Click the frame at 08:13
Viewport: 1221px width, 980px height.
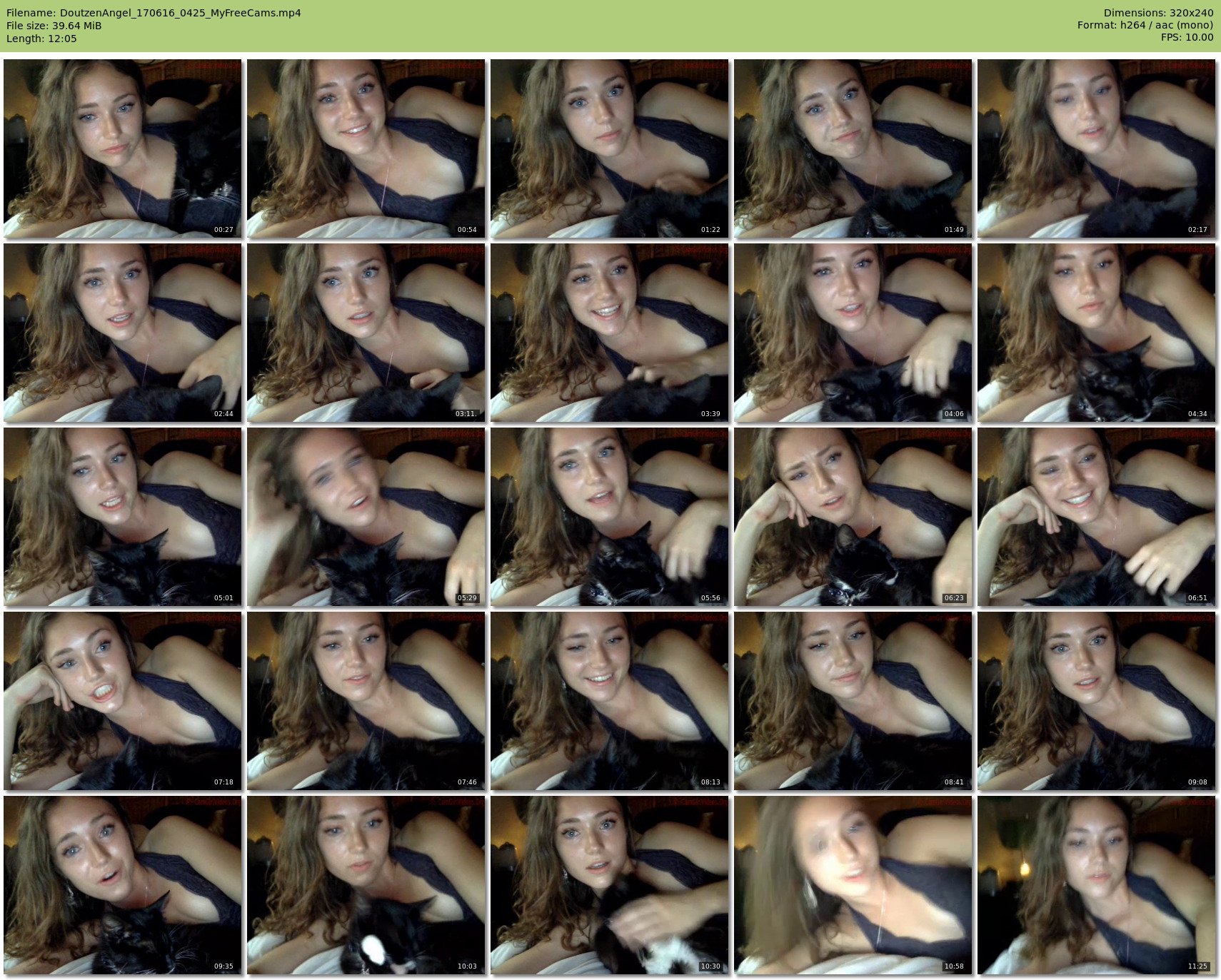pos(610,701)
